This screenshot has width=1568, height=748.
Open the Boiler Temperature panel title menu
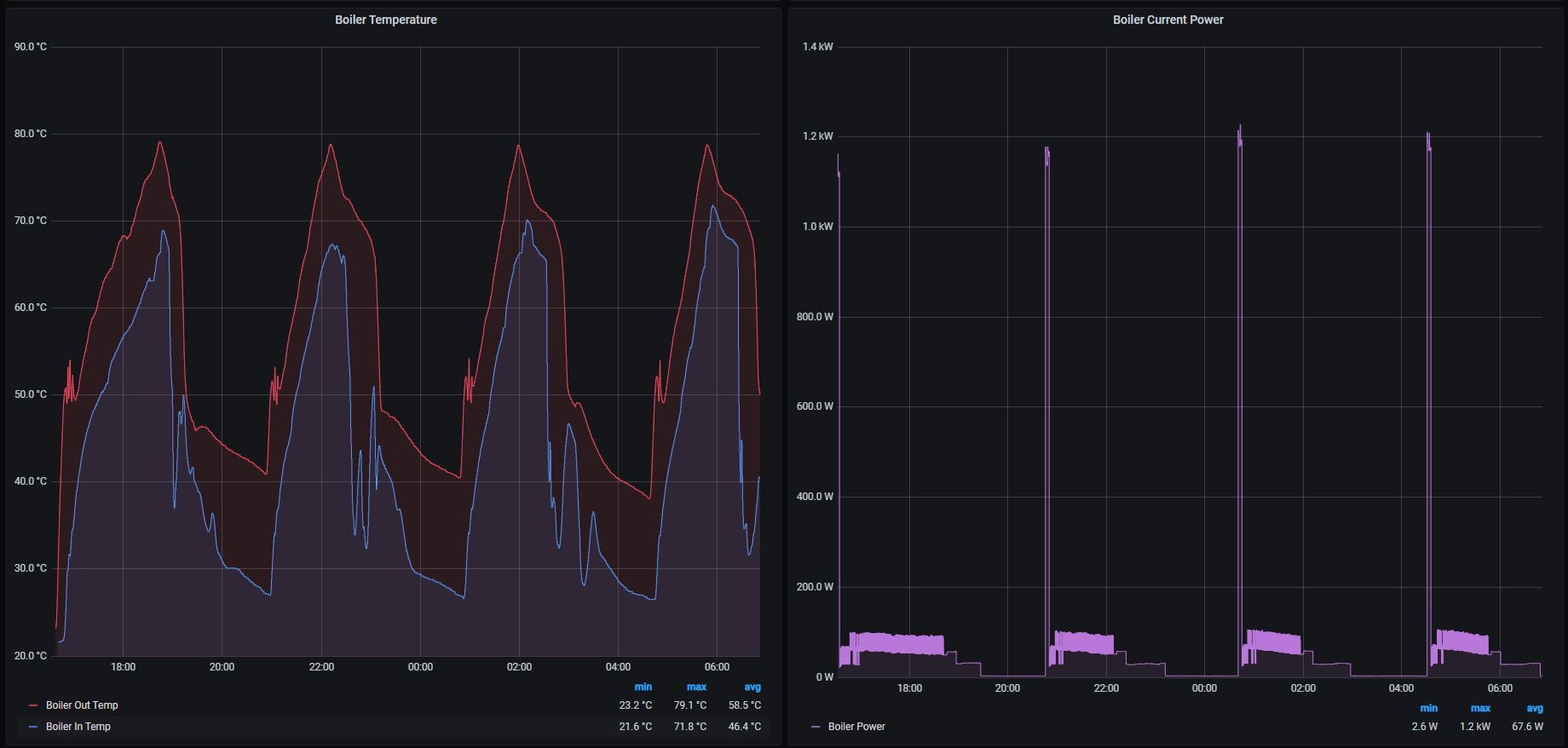coord(385,20)
